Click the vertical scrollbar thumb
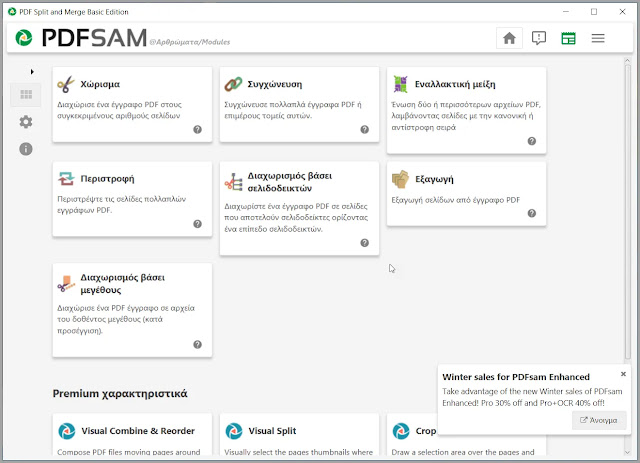Viewport: 640px width, 463px height. click(628, 212)
